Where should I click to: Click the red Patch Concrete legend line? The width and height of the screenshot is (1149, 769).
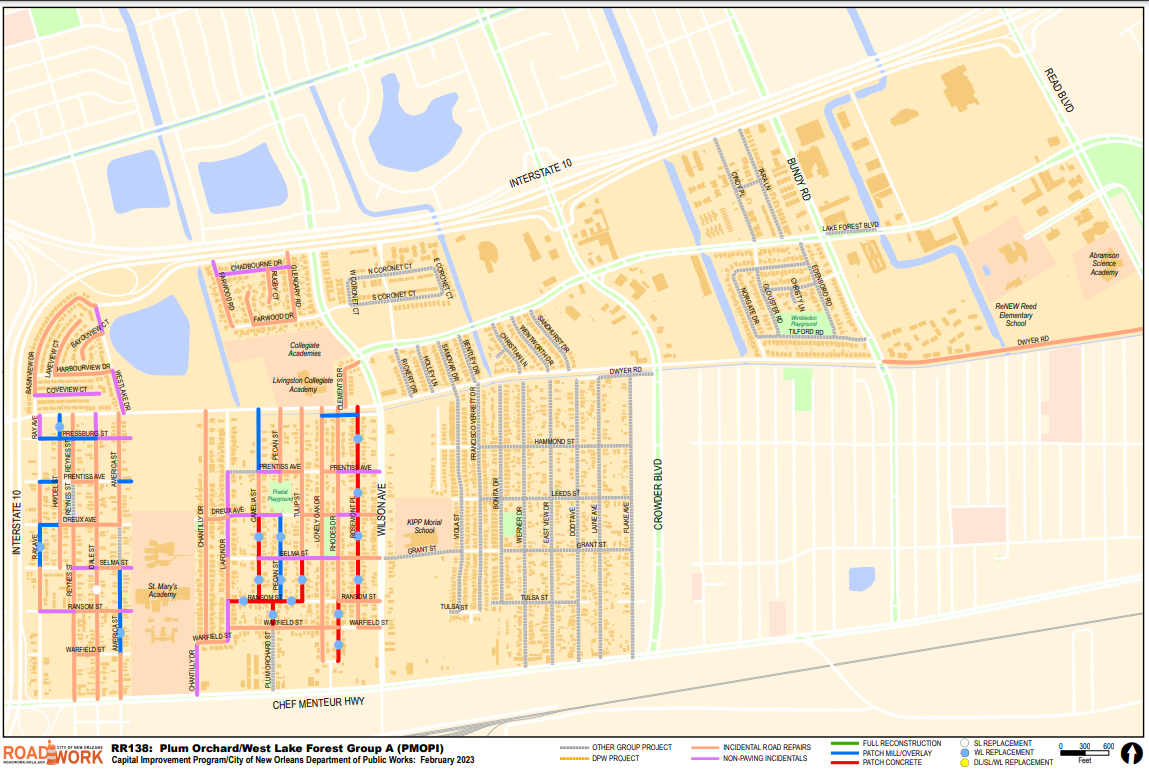[x=844, y=762]
